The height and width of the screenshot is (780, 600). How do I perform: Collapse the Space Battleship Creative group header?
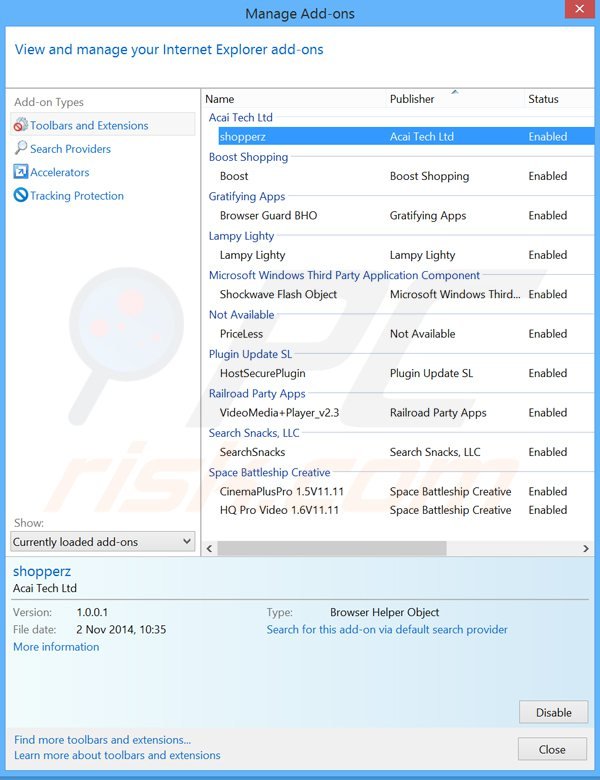[x=269, y=472]
